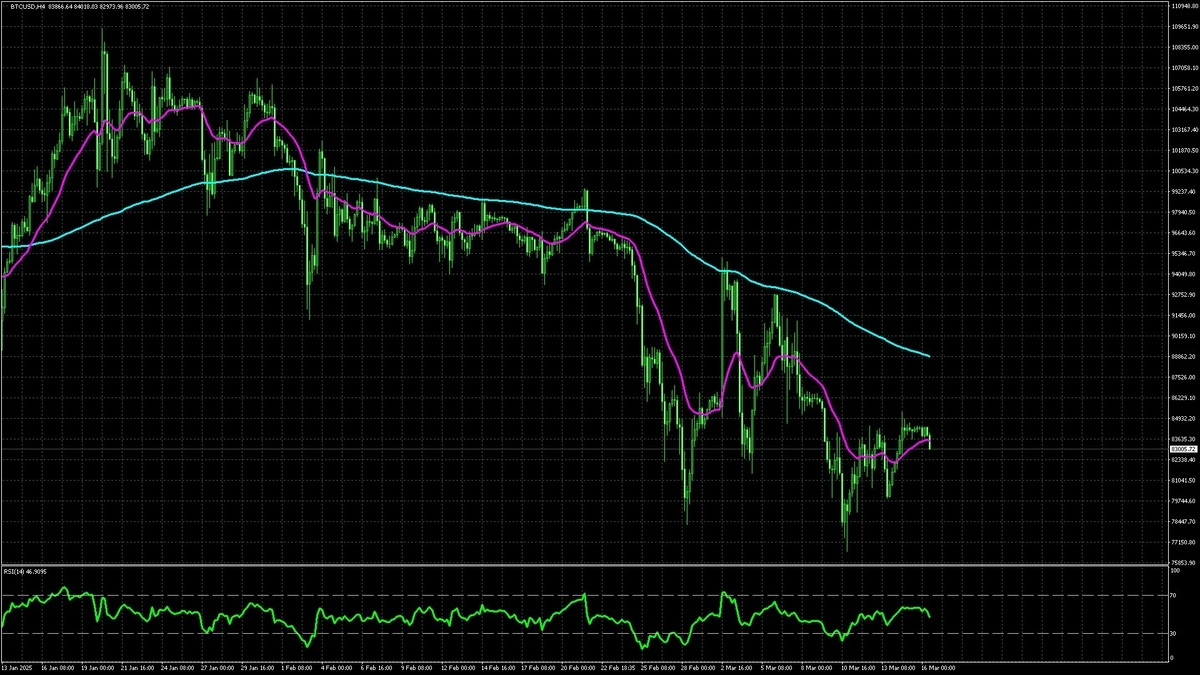1200x675 pixels.
Task: Select the 107058.10 price axis label
Action: click(1184, 68)
